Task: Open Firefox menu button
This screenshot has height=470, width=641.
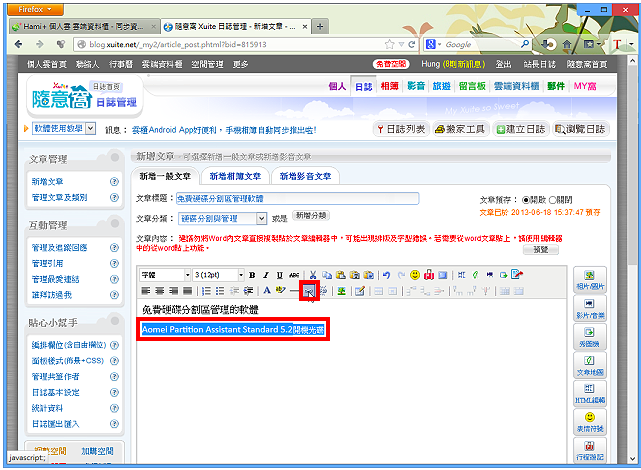Action: [x=35, y=9]
